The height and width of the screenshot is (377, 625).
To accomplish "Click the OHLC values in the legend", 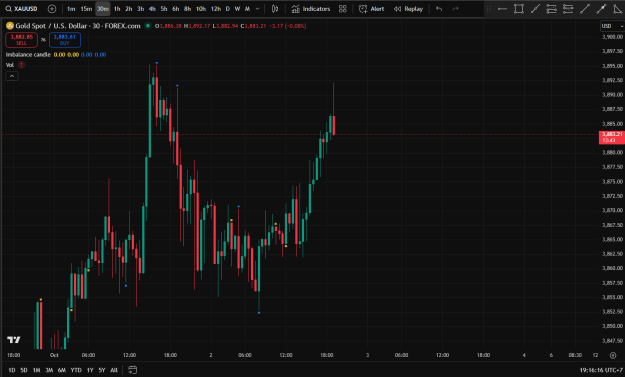I will tap(230, 26).
